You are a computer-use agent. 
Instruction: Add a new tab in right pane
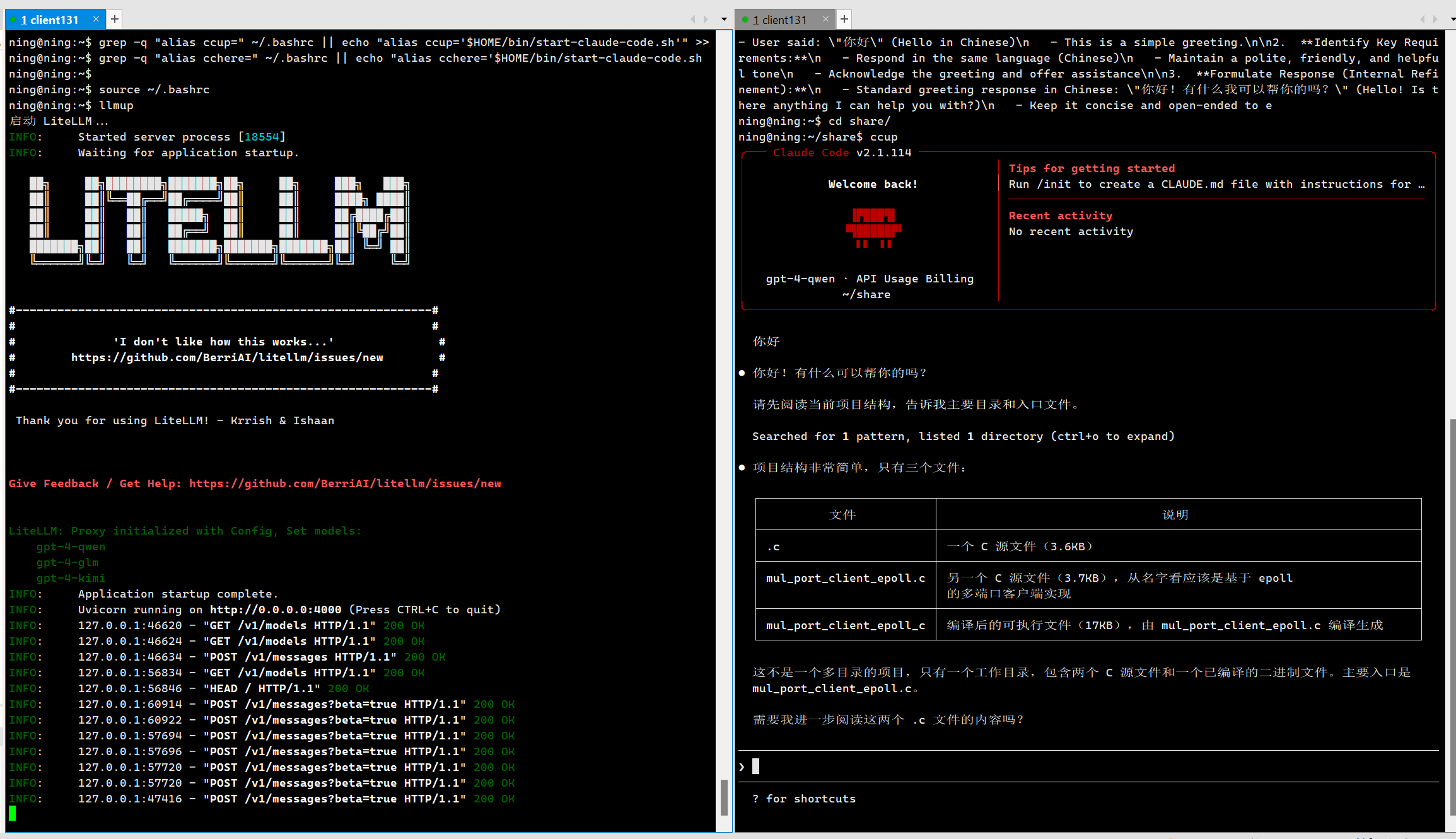point(844,20)
